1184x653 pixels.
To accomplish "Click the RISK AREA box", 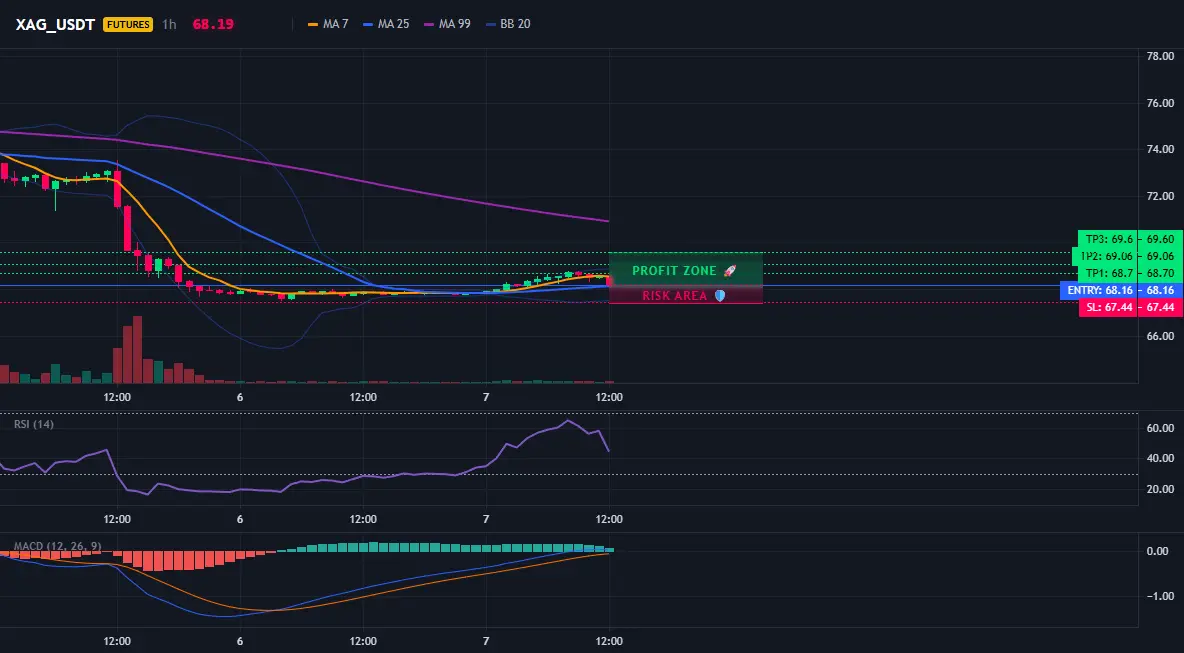I will coord(686,295).
